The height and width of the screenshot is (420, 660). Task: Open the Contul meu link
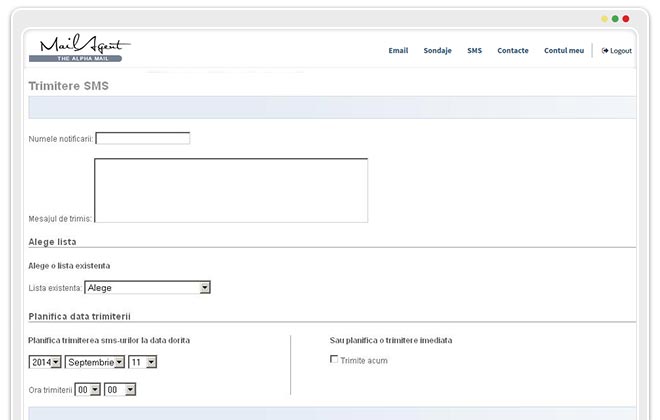click(564, 50)
